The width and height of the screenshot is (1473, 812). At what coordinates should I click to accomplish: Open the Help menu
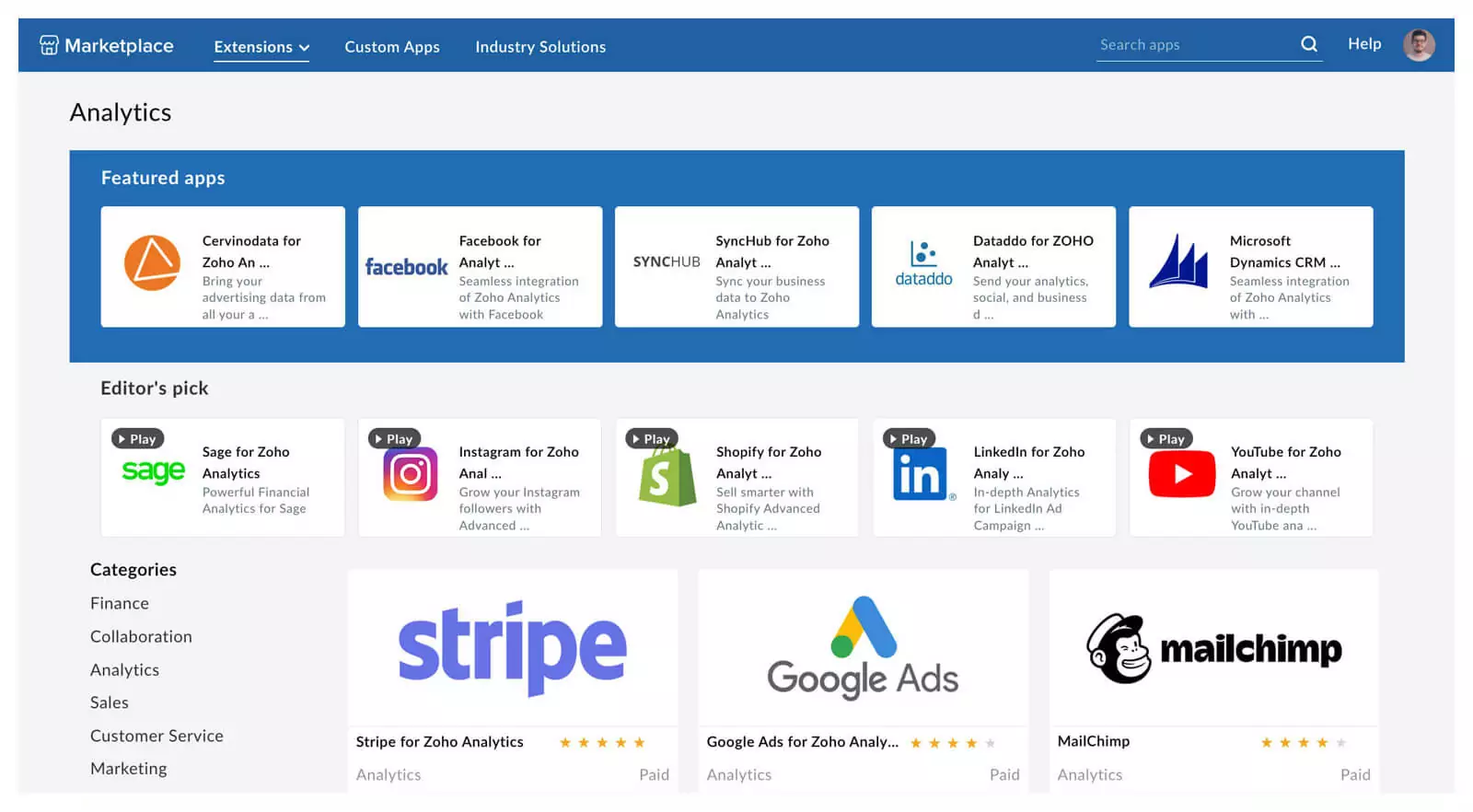1364,44
